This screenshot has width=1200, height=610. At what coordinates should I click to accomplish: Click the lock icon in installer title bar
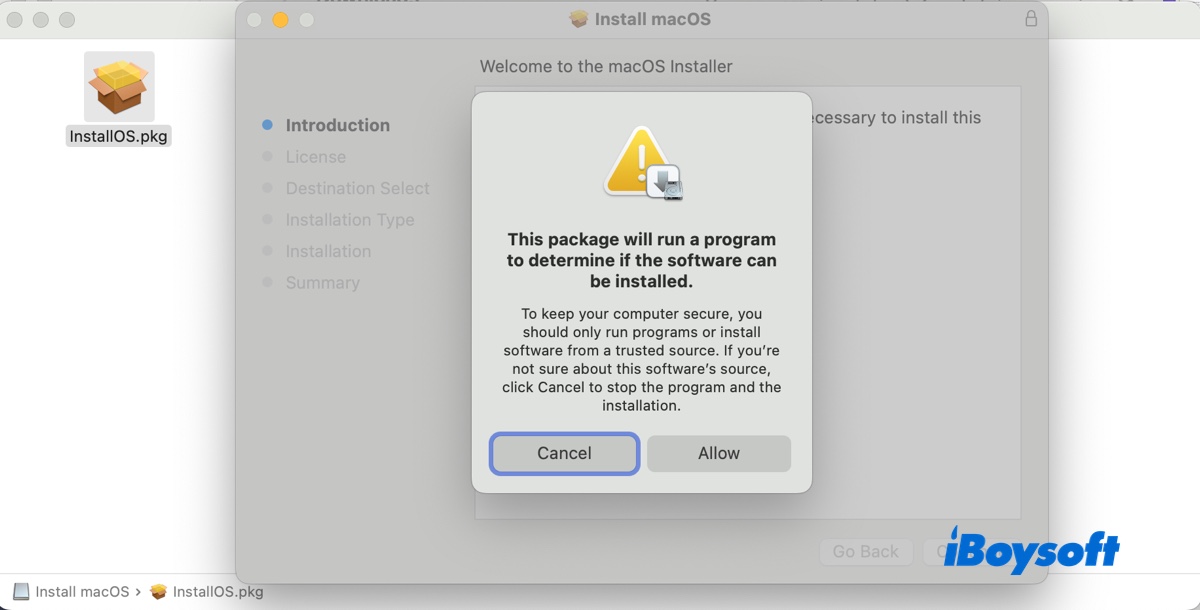point(1031,19)
